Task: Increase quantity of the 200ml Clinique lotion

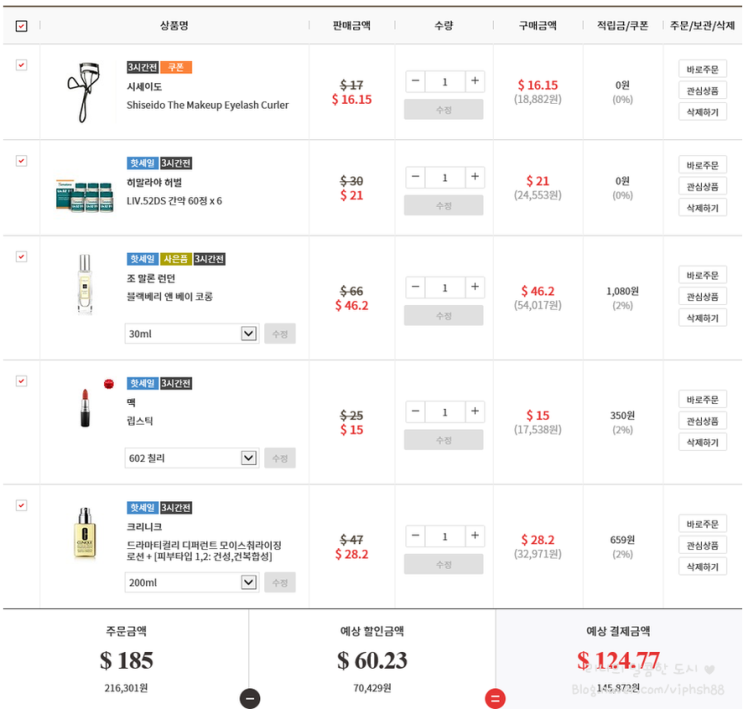Action: [x=475, y=536]
